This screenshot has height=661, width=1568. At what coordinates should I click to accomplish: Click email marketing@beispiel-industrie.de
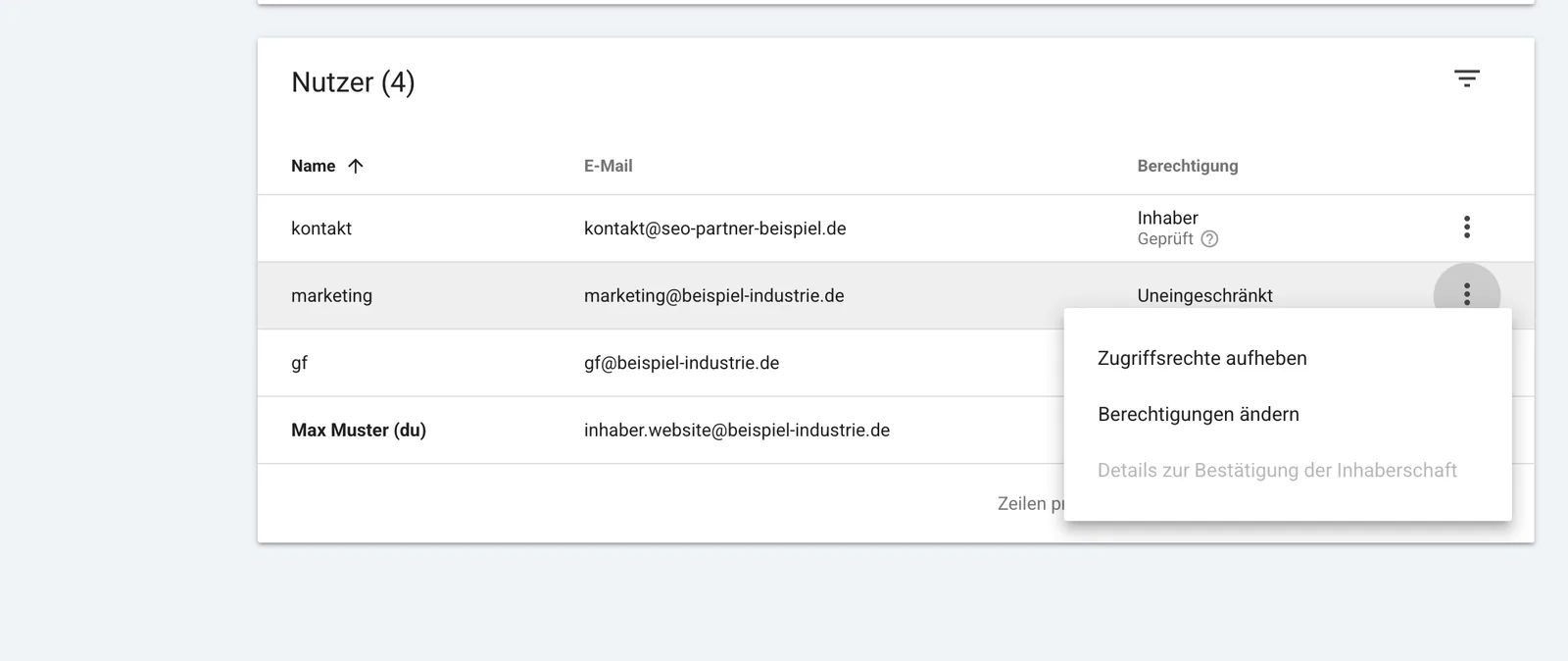point(713,295)
